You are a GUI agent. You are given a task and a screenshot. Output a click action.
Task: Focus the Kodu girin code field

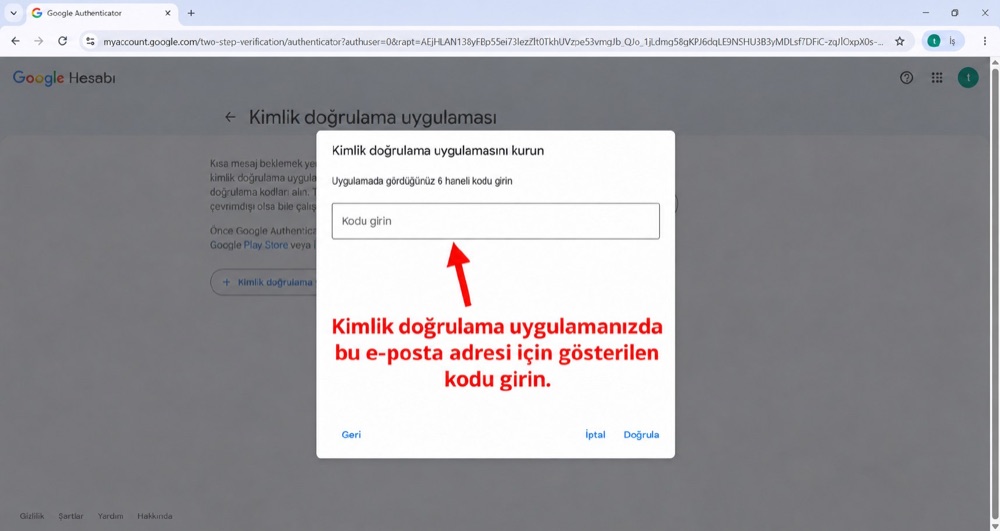coord(496,221)
